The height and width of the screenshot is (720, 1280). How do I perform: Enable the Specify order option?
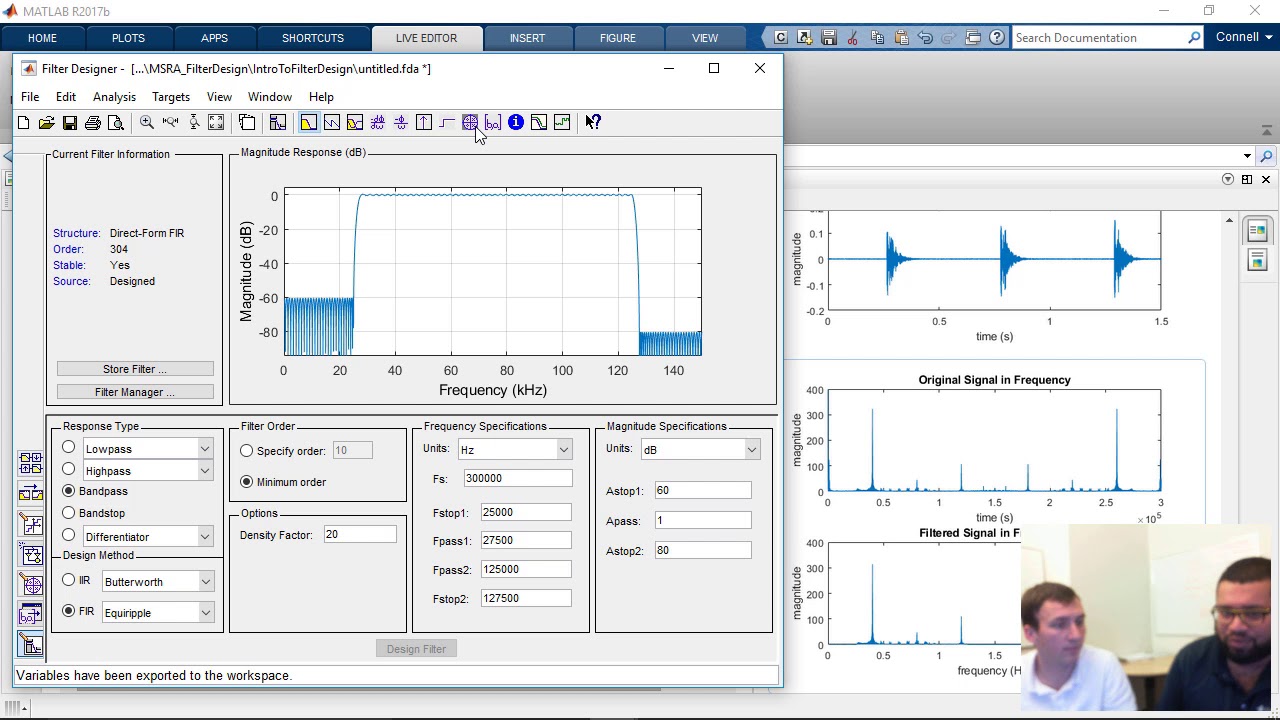coord(247,451)
